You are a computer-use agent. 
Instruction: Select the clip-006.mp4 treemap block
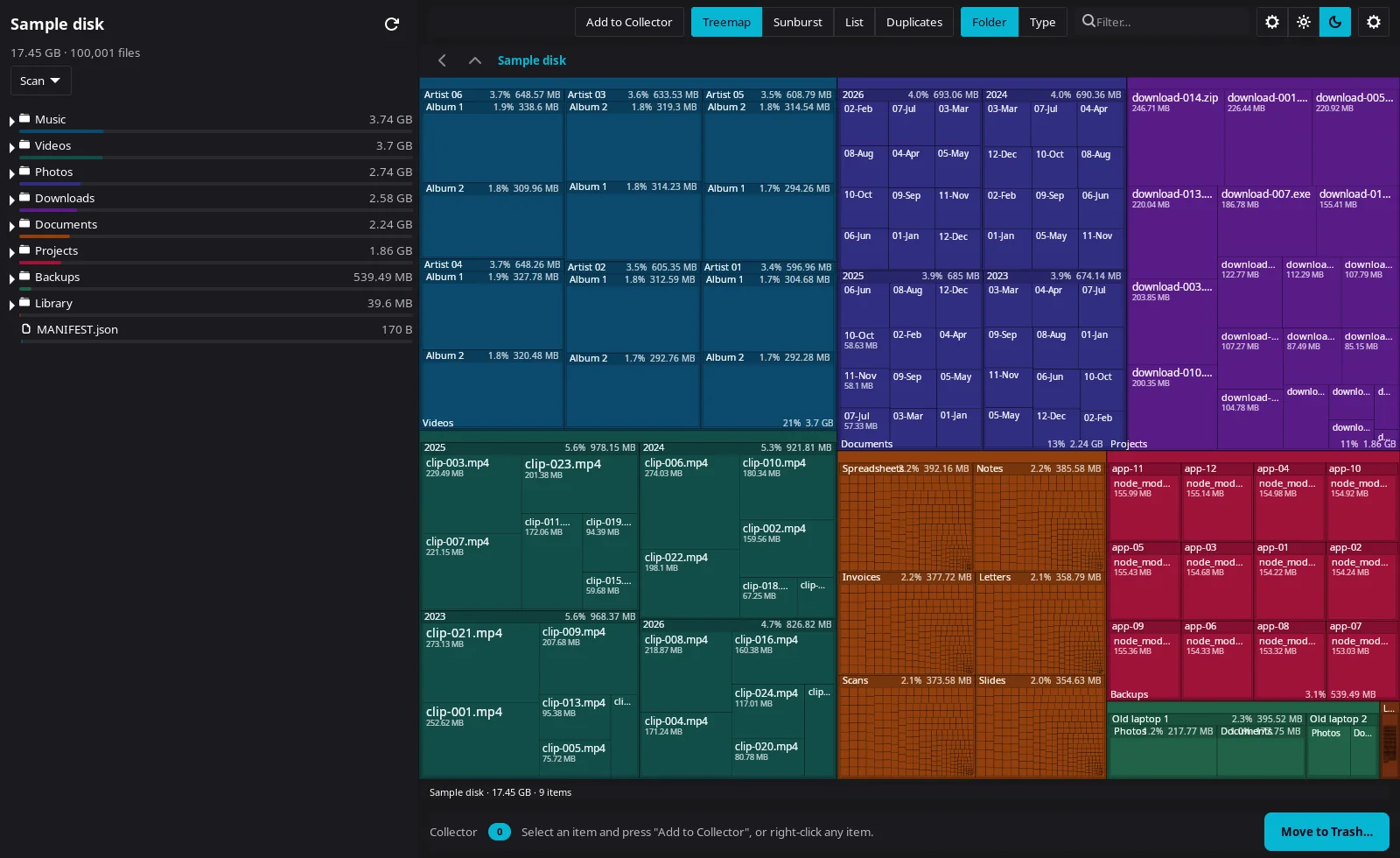point(689,502)
